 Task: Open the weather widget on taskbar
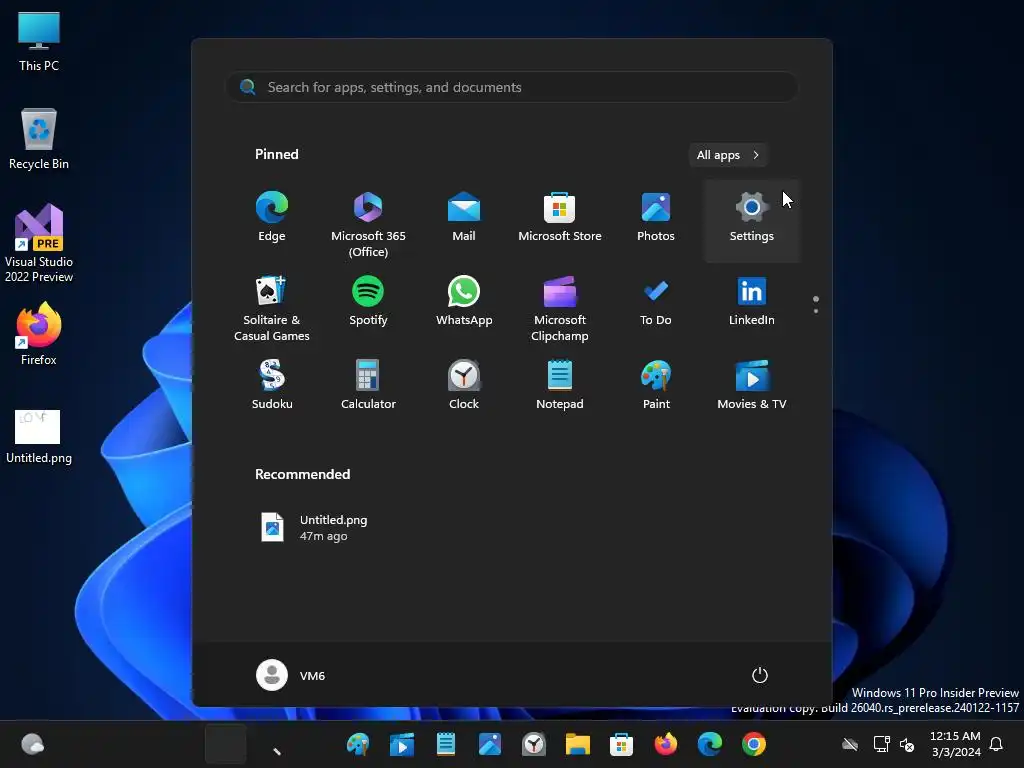(32, 744)
